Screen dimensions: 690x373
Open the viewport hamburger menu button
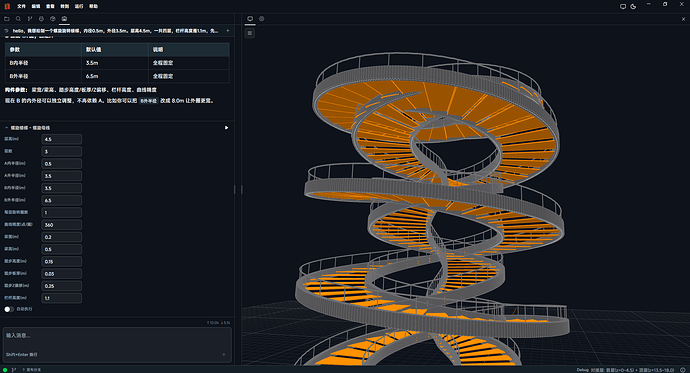coord(250,33)
